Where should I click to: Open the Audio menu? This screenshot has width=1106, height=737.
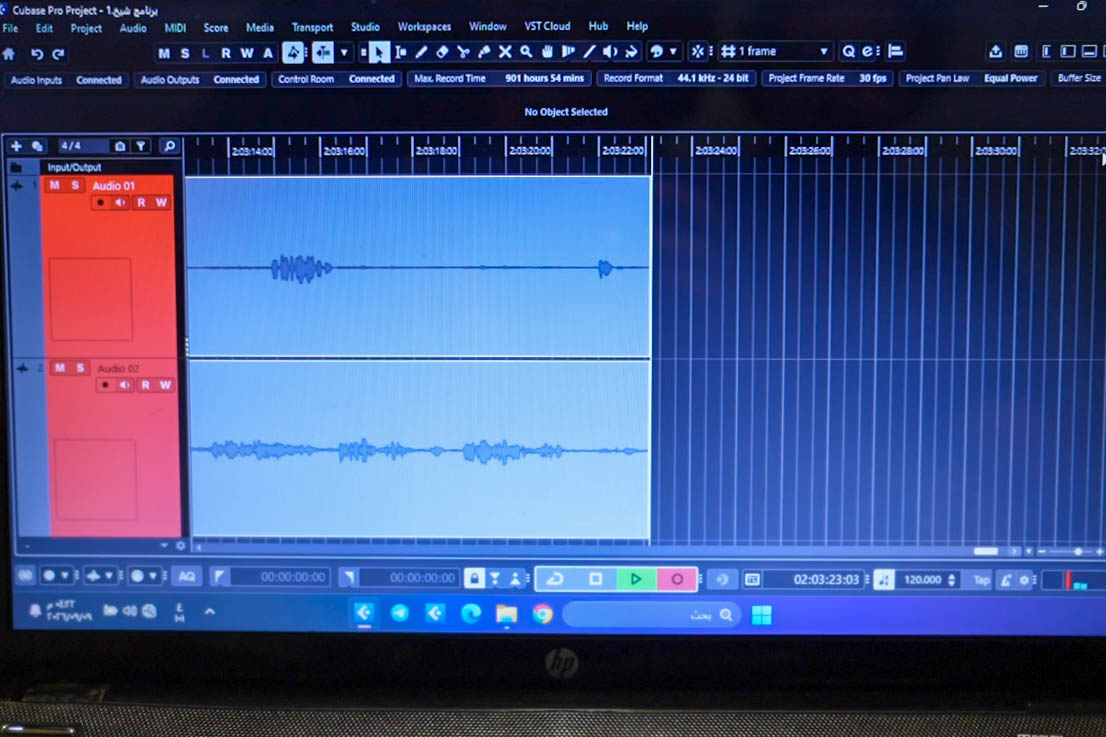pyautogui.click(x=133, y=28)
